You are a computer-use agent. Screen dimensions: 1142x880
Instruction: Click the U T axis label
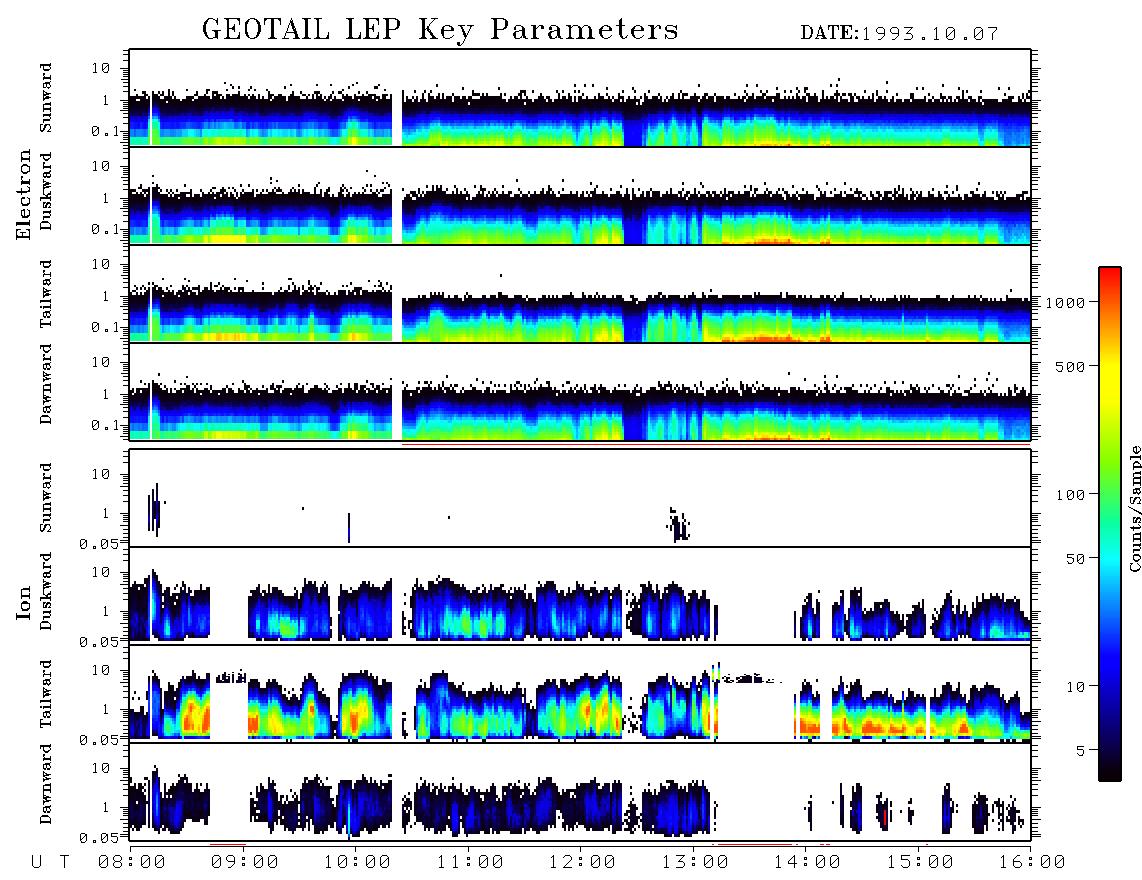click(x=50, y=863)
